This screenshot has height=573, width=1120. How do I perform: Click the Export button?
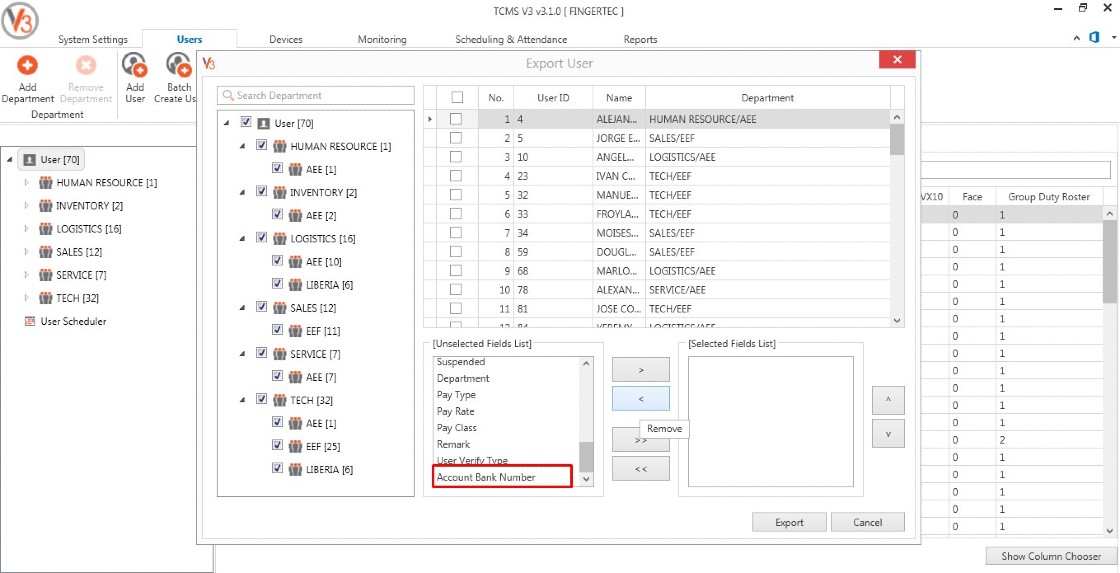tap(789, 522)
